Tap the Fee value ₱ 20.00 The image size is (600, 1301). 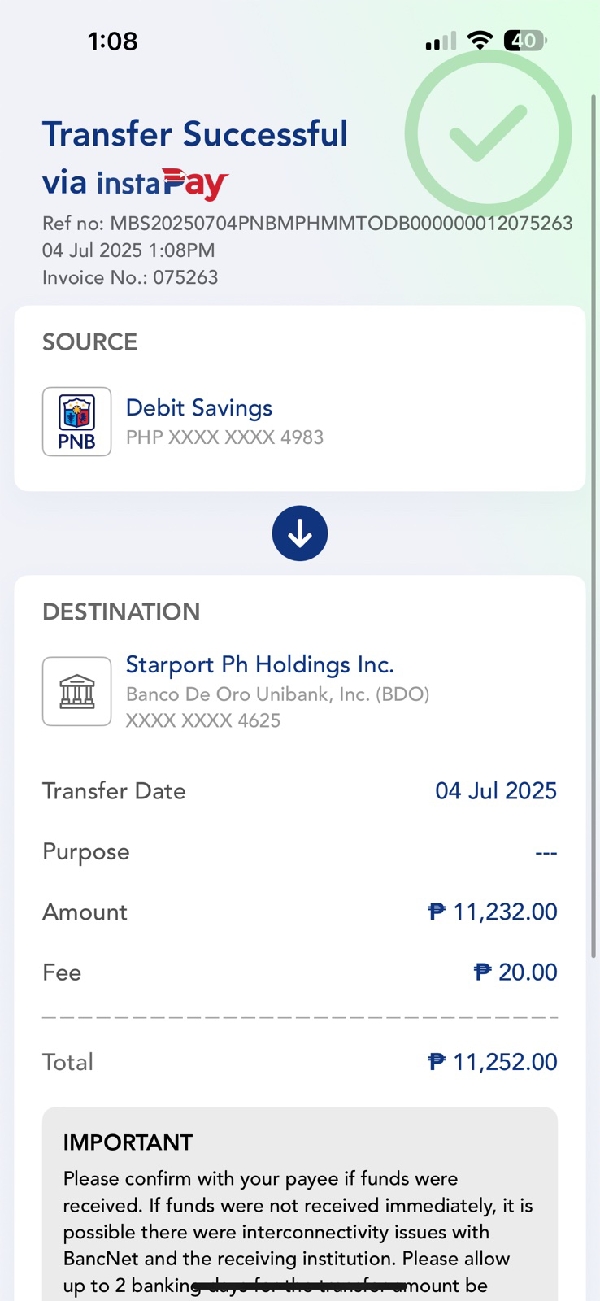coord(515,972)
